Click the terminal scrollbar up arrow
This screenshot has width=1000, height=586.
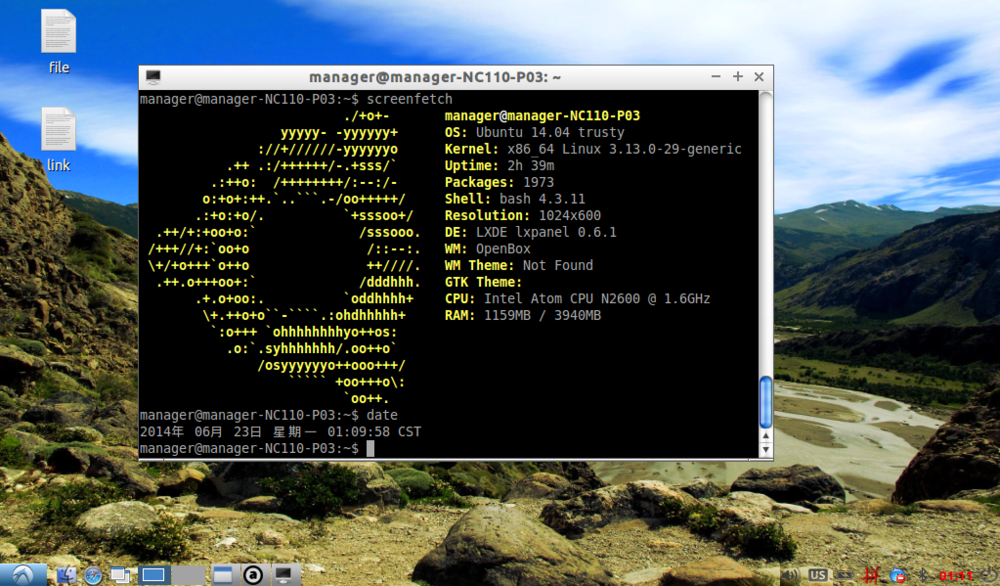tap(766, 436)
